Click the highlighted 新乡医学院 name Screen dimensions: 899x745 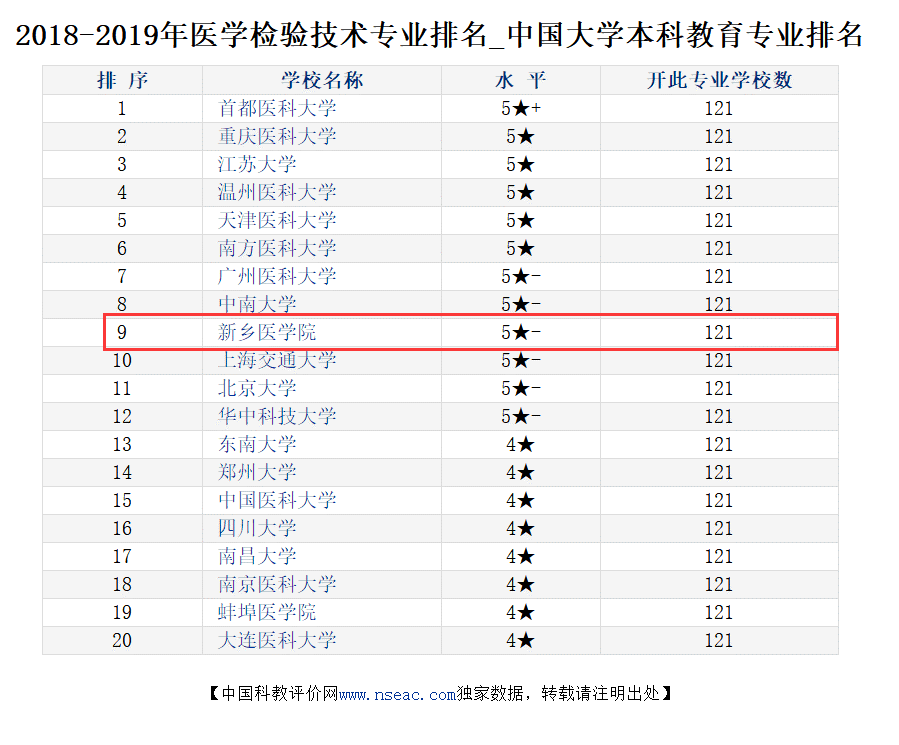(267, 332)
